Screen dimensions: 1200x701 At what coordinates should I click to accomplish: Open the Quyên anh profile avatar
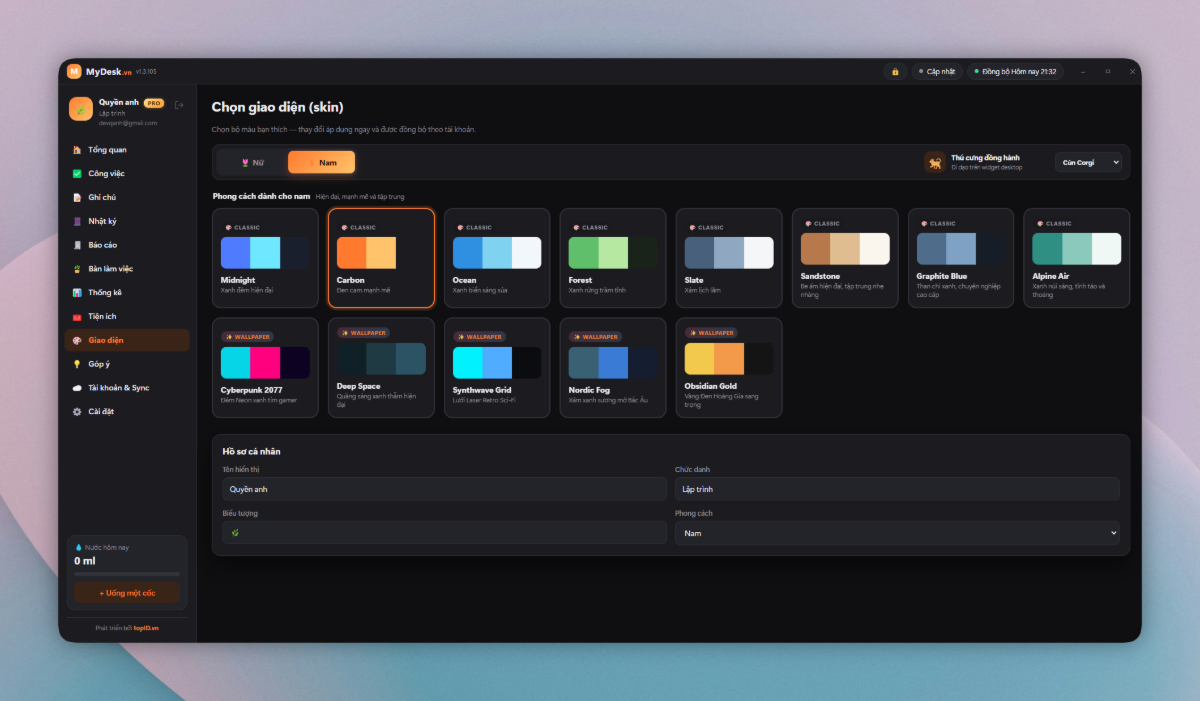tap(81, 108)
